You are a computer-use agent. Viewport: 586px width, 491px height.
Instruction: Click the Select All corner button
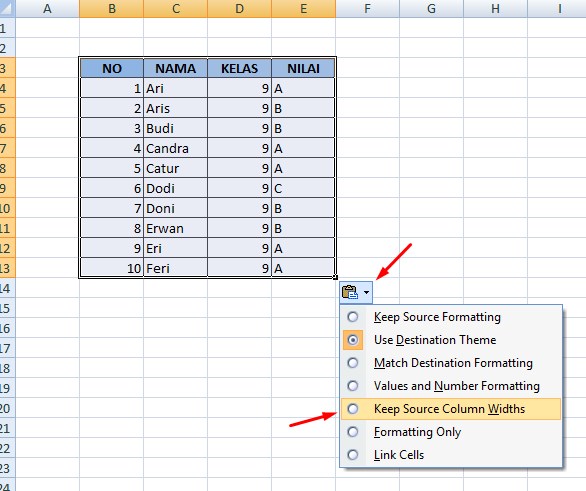pyautogui.click(x=7, y=8)
